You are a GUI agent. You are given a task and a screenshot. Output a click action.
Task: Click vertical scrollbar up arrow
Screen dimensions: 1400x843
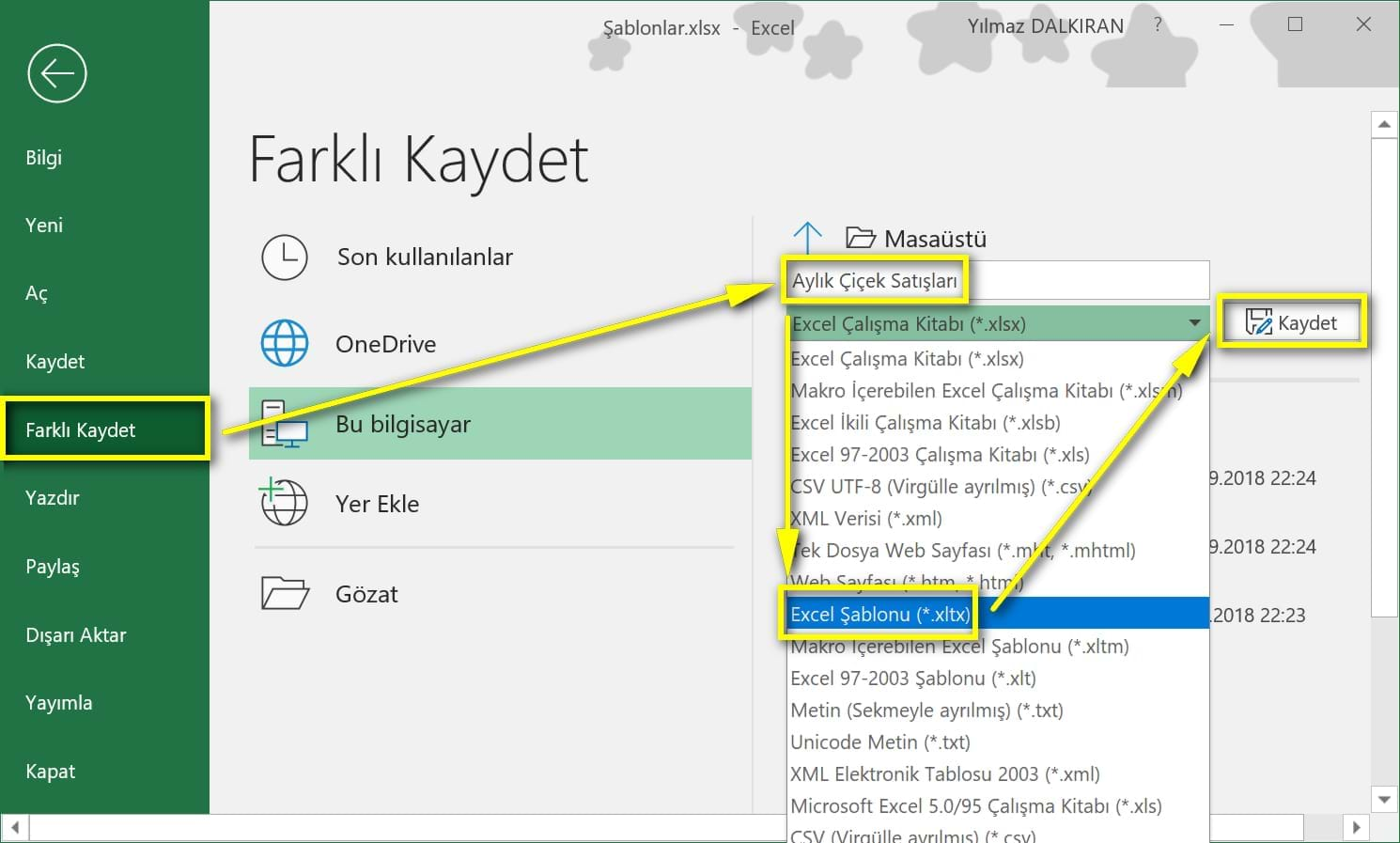1384,124
